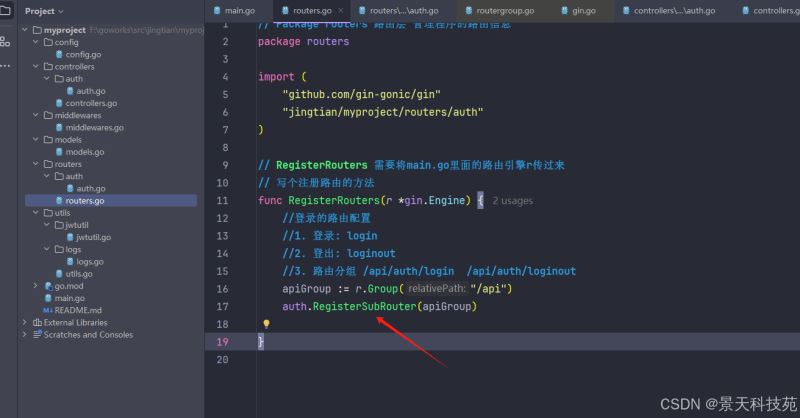Screen dimensions: 800x418
Task: Open main.go in the project tree
Action: click(x=65, y=299)
